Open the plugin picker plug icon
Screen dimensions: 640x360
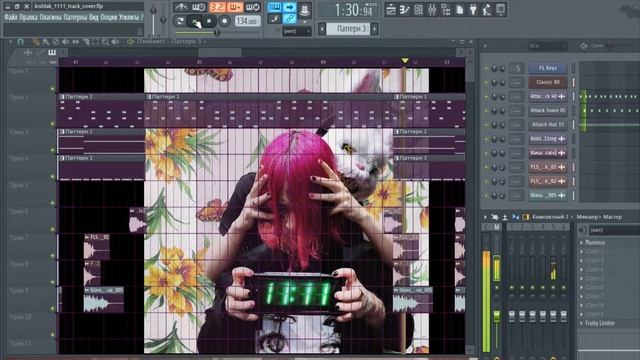pyautogui.click(x=473, y=10)
